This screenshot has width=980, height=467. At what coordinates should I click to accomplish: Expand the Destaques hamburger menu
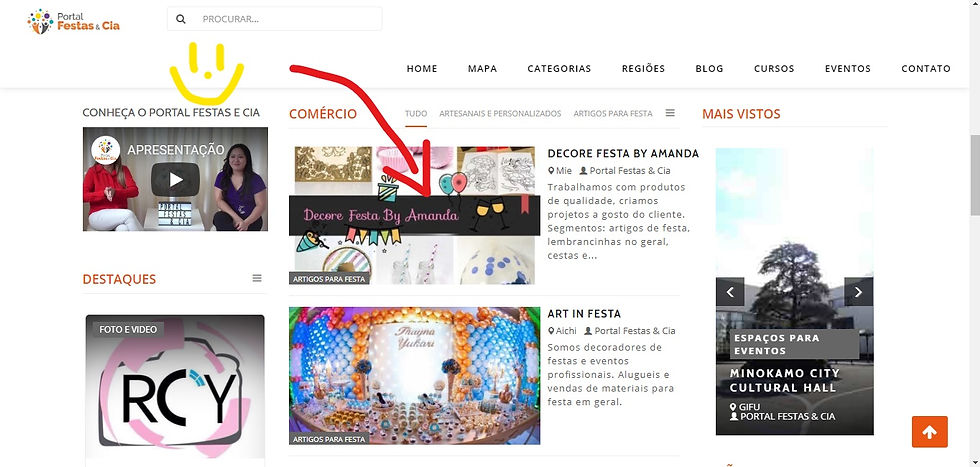tap(257, 278)
